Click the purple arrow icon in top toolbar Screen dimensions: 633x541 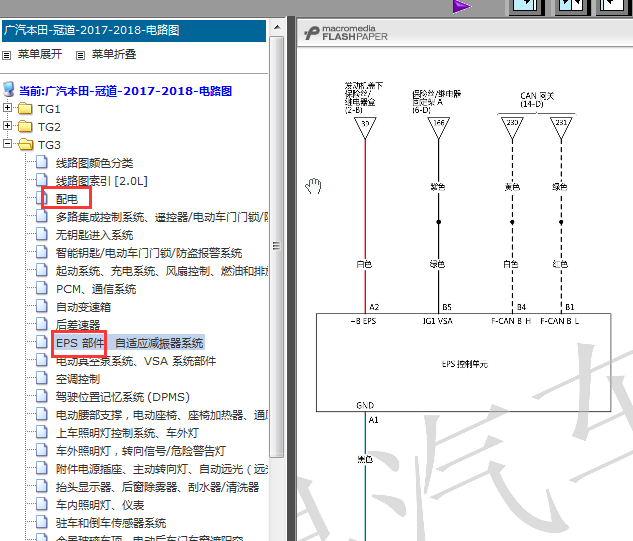pyautogui.click(x=462, y=6)
